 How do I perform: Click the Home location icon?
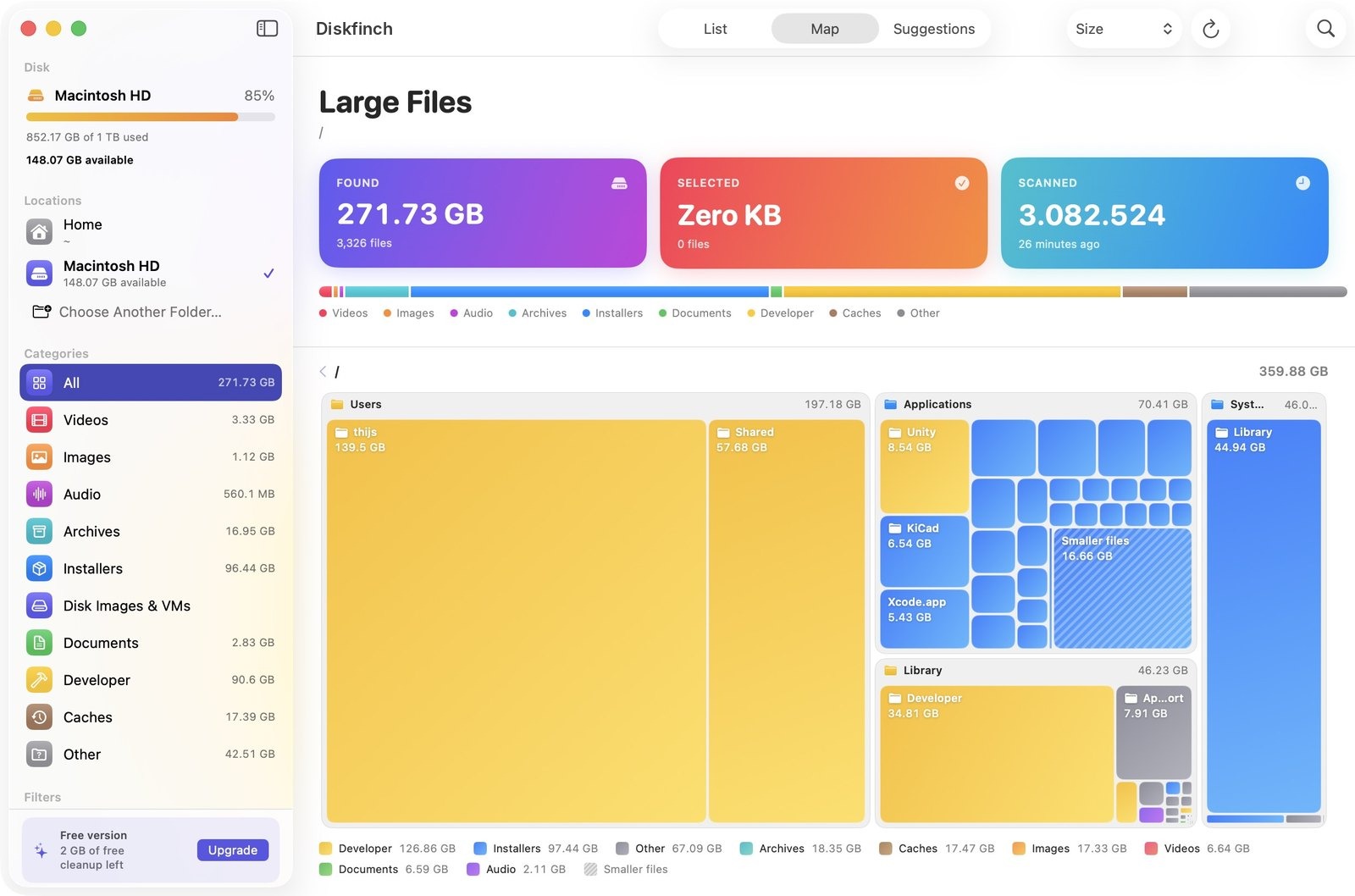pyautogui.click(x=39, y=231)
